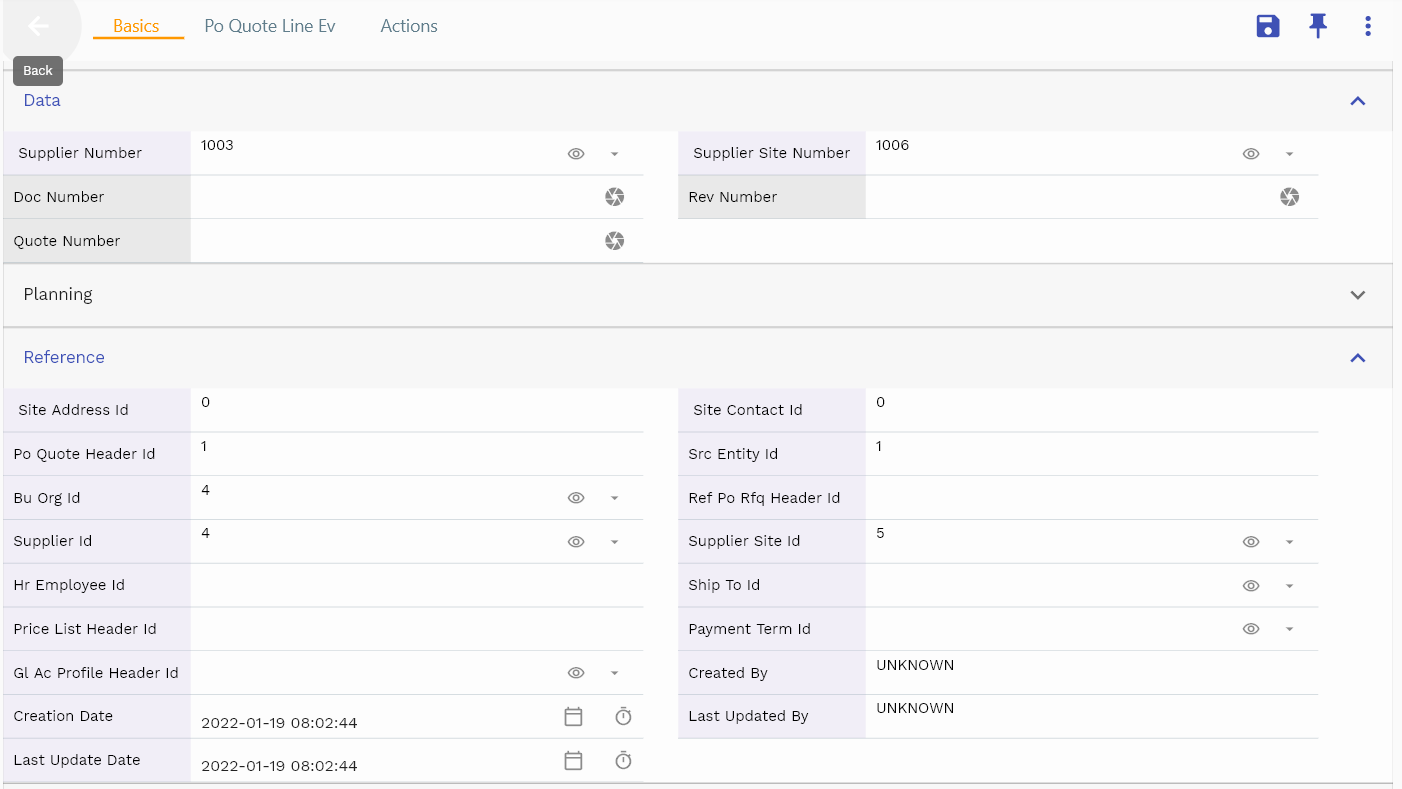Open the three-dot more options menu
Viewport: 1402px width, 789px height.
[1368, 27]
